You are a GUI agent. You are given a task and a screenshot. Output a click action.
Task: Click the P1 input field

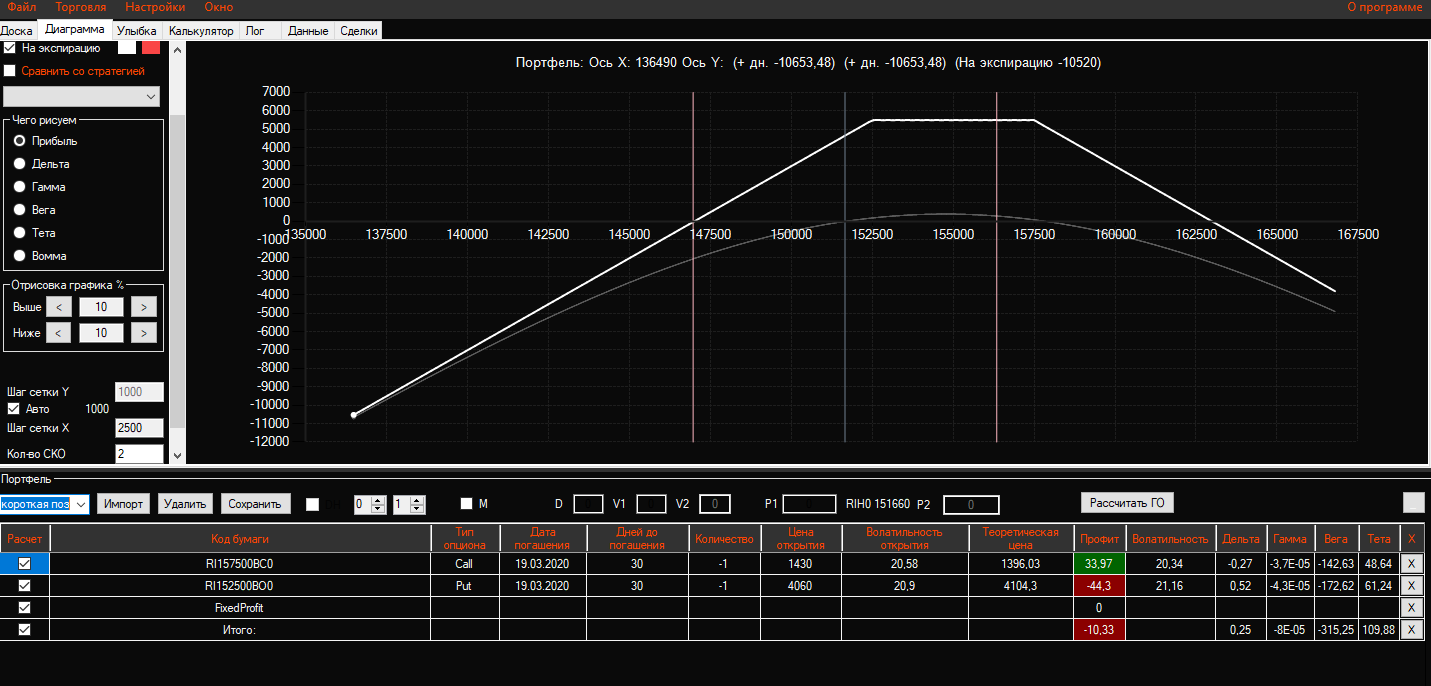coord(809,504)
